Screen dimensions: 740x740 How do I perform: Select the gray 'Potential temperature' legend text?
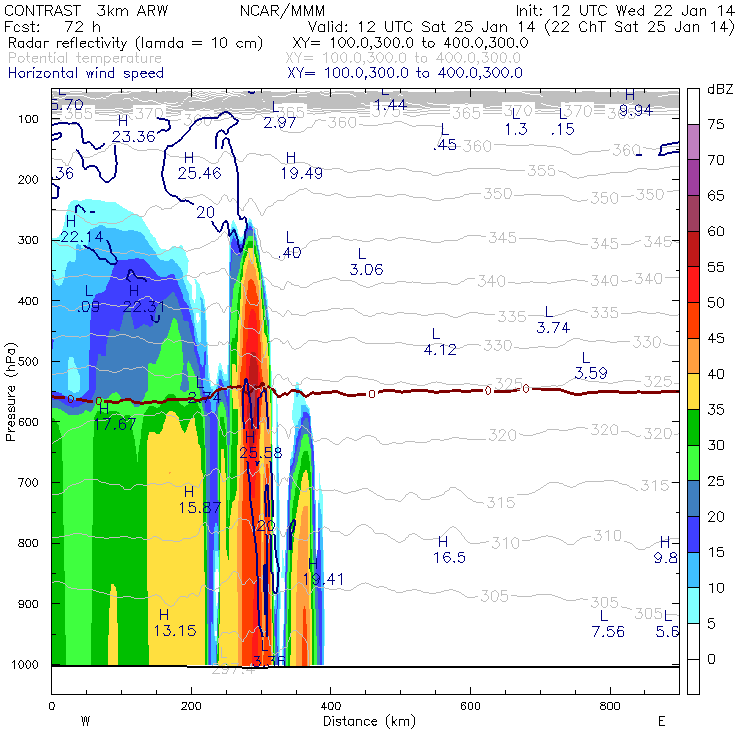click(85, 58)
